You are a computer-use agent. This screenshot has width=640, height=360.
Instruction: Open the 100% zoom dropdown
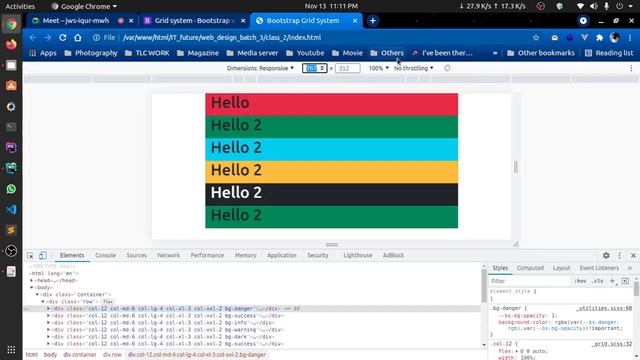coord(378,68)
